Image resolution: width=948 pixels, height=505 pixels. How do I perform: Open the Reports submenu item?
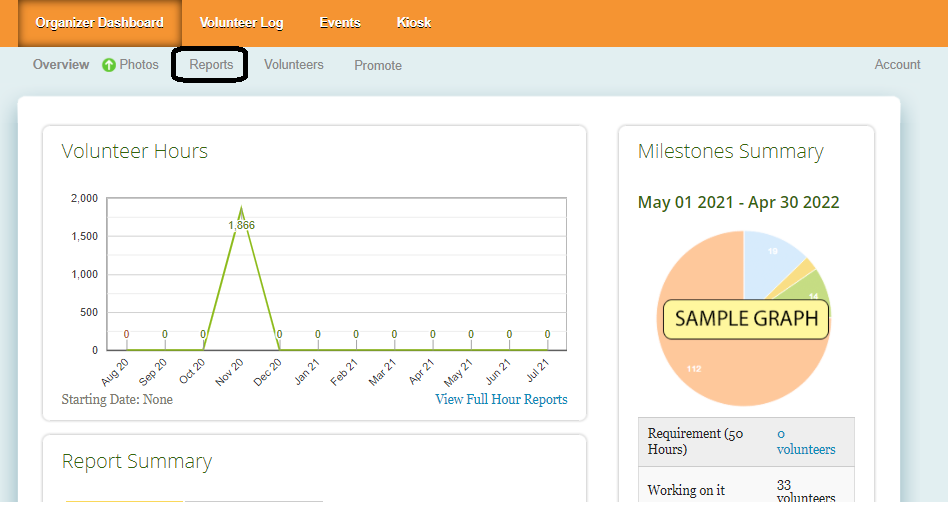[211, 65]
